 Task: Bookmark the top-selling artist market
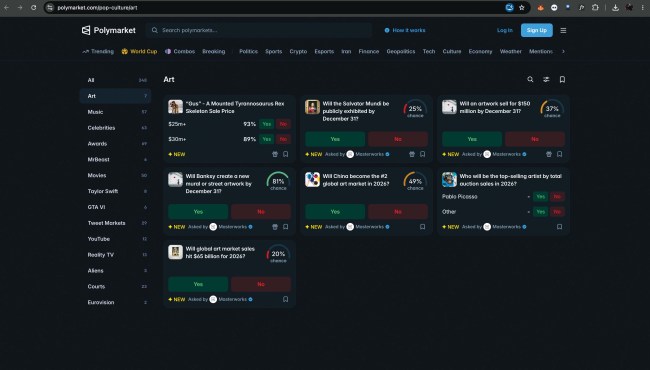[560, 227]
